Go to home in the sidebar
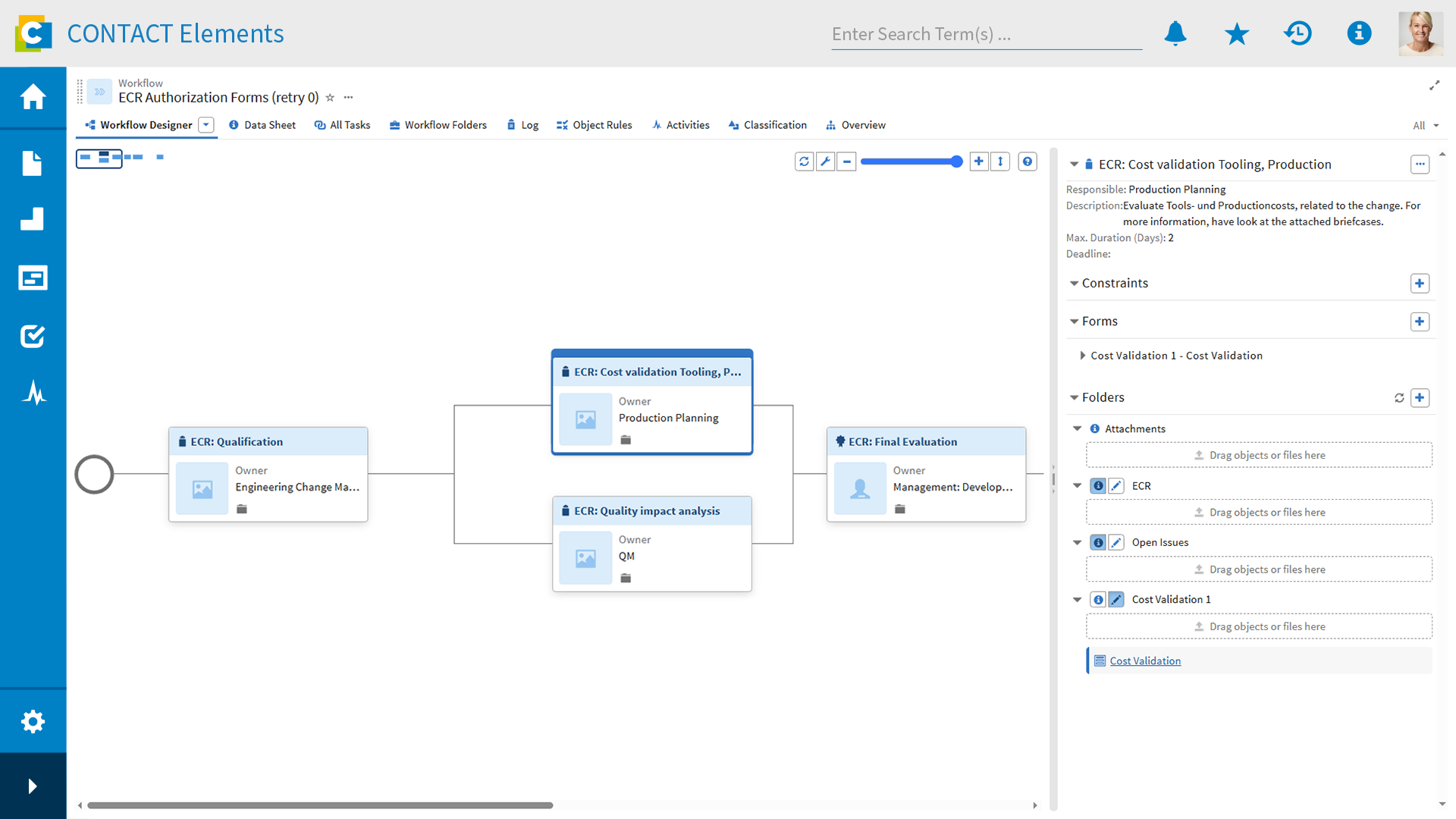 coord(33,97)
